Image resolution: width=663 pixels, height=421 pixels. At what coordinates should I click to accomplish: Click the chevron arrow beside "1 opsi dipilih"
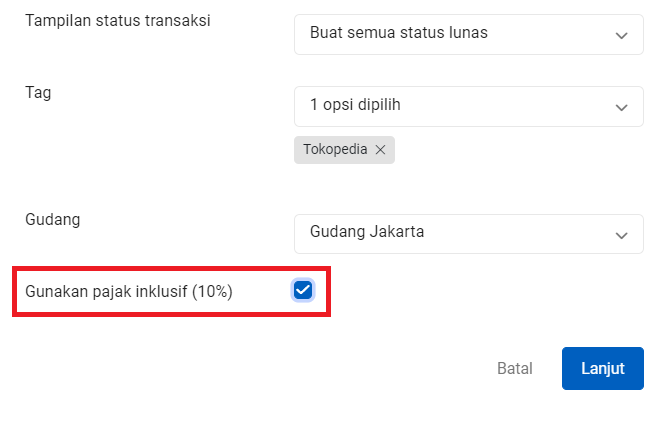click(621, 107)
